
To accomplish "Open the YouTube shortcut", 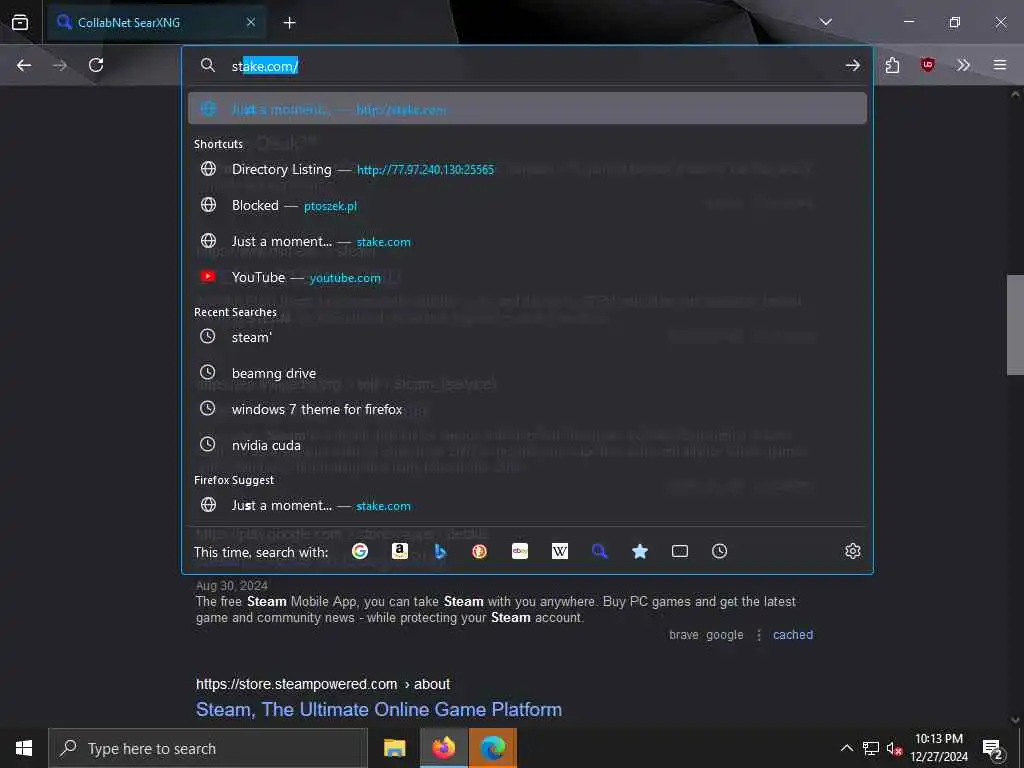I will click(x=527, y=277).
